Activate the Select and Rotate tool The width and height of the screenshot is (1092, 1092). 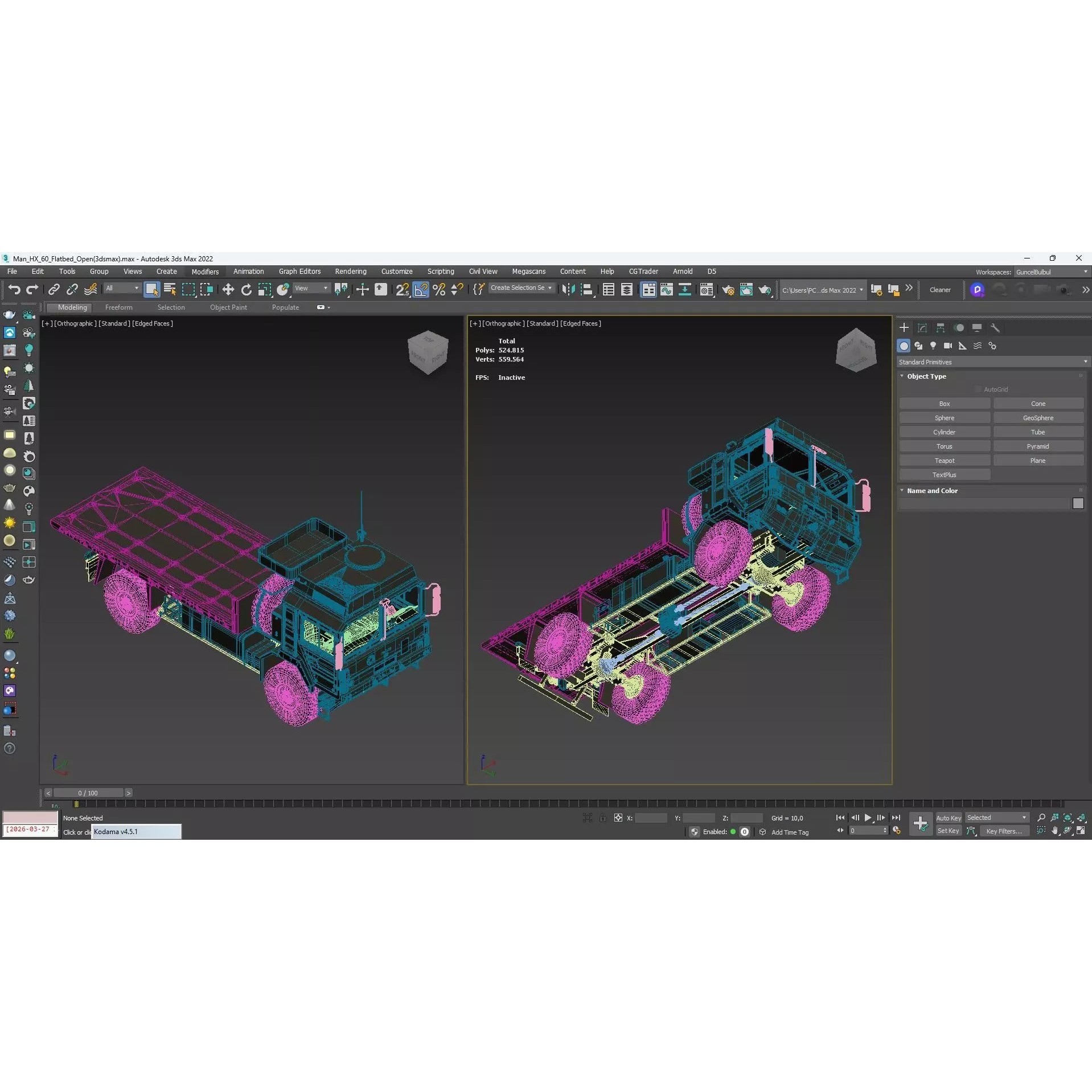[247, 290]
